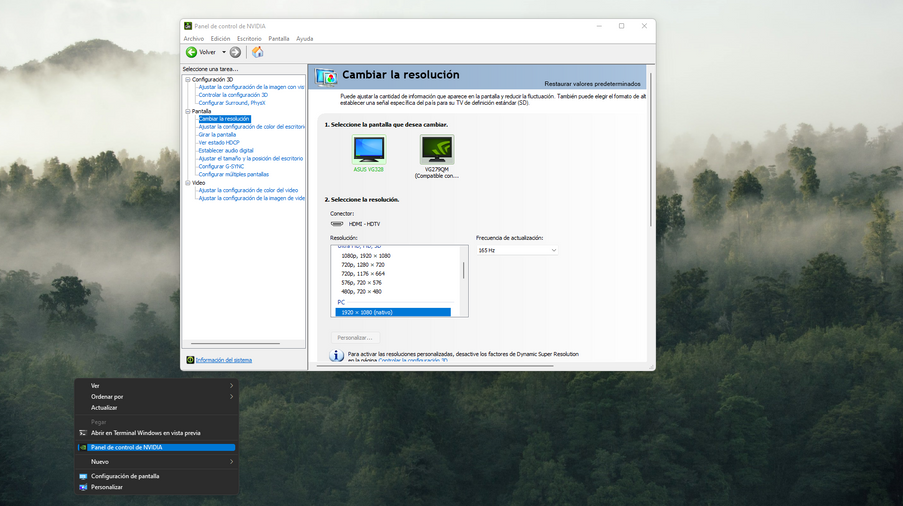Open Ajustar la configuración de la imagen de vídeo

tap(252, 198)
